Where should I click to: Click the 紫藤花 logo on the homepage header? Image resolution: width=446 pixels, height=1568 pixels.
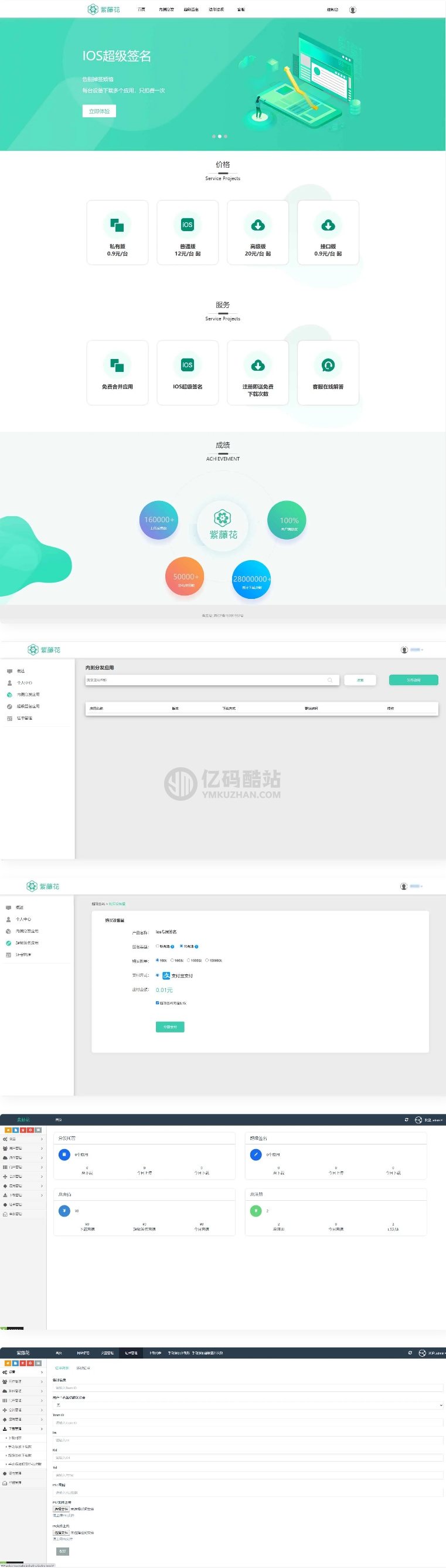click(x=104, y=9)
